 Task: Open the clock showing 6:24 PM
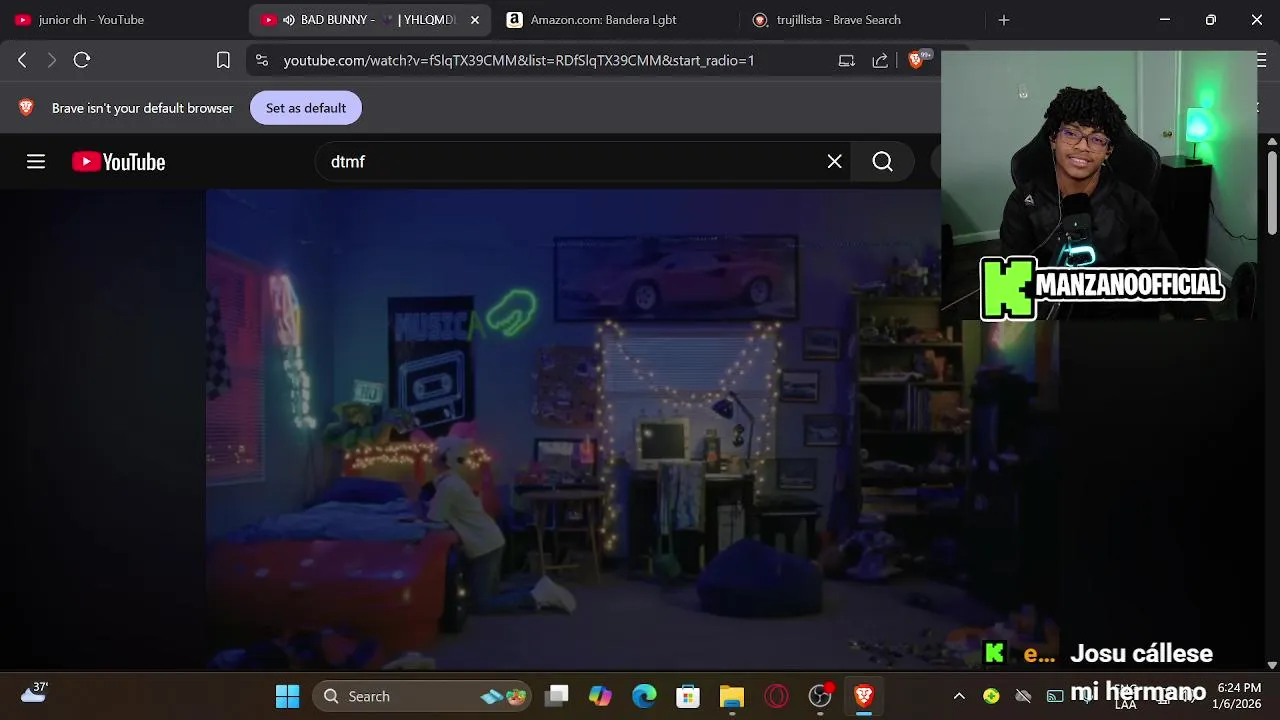pos(1237,696)
